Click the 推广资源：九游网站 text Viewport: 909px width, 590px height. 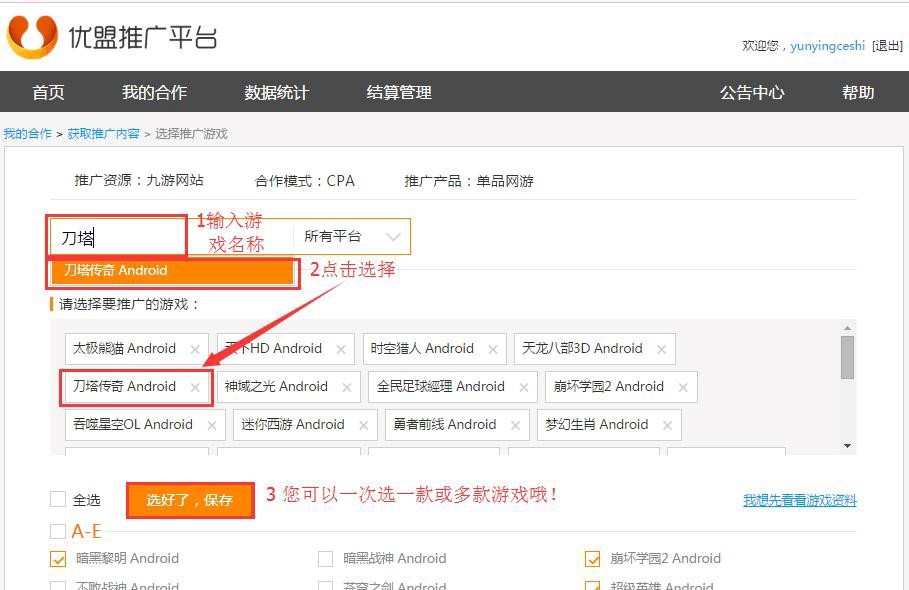[x=139, y=180]
